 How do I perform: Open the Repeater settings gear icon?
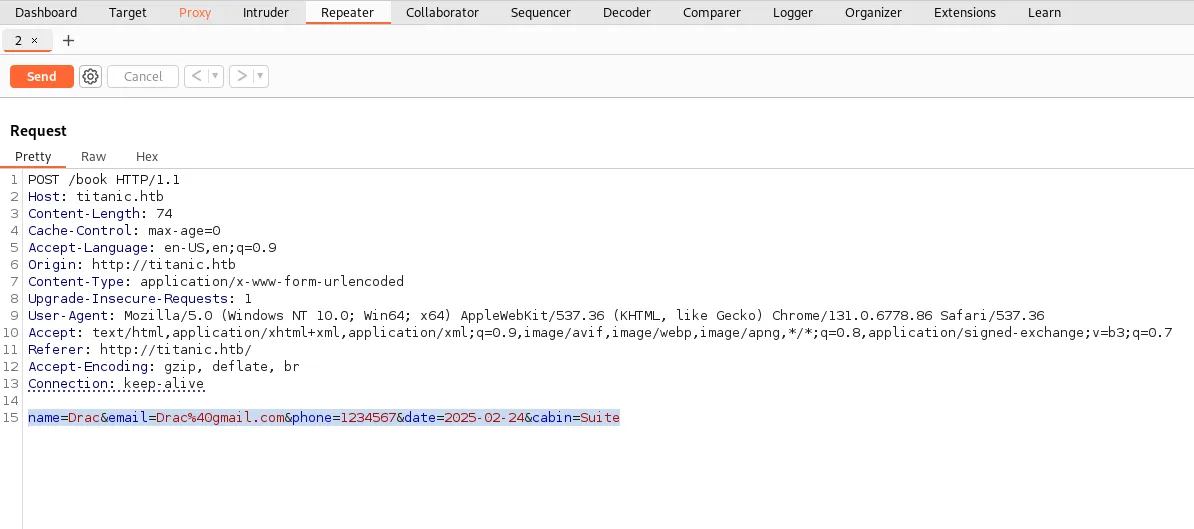(91, 76)
